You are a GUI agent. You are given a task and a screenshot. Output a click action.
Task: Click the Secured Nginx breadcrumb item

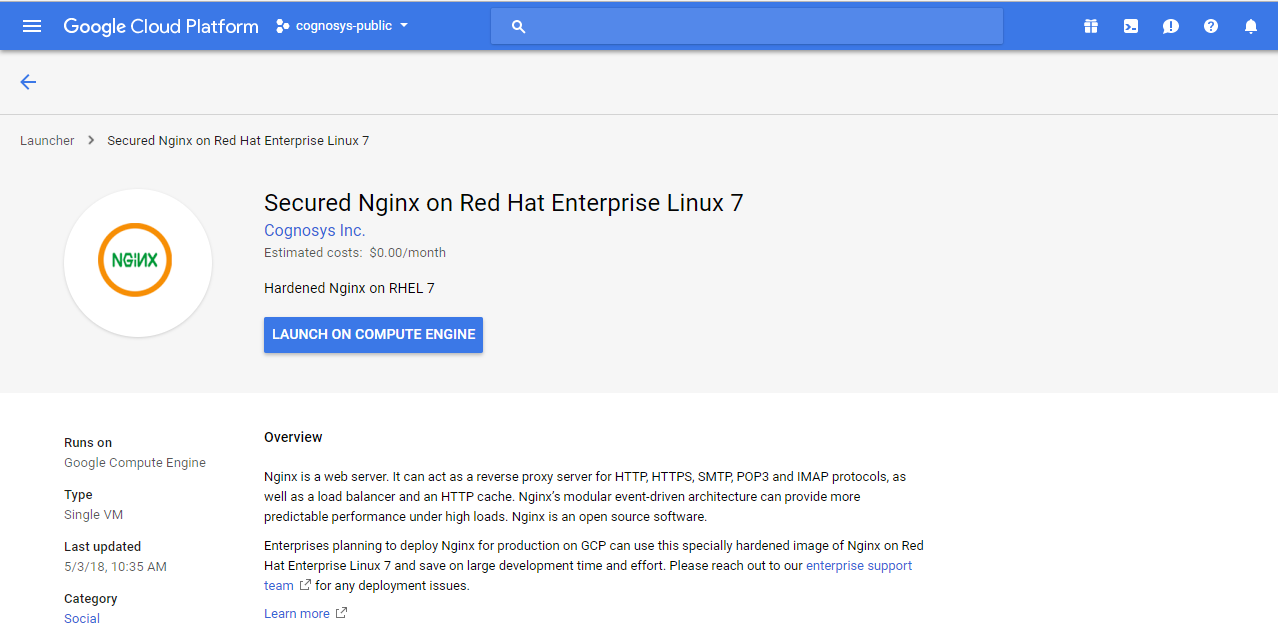coord(238,141)
